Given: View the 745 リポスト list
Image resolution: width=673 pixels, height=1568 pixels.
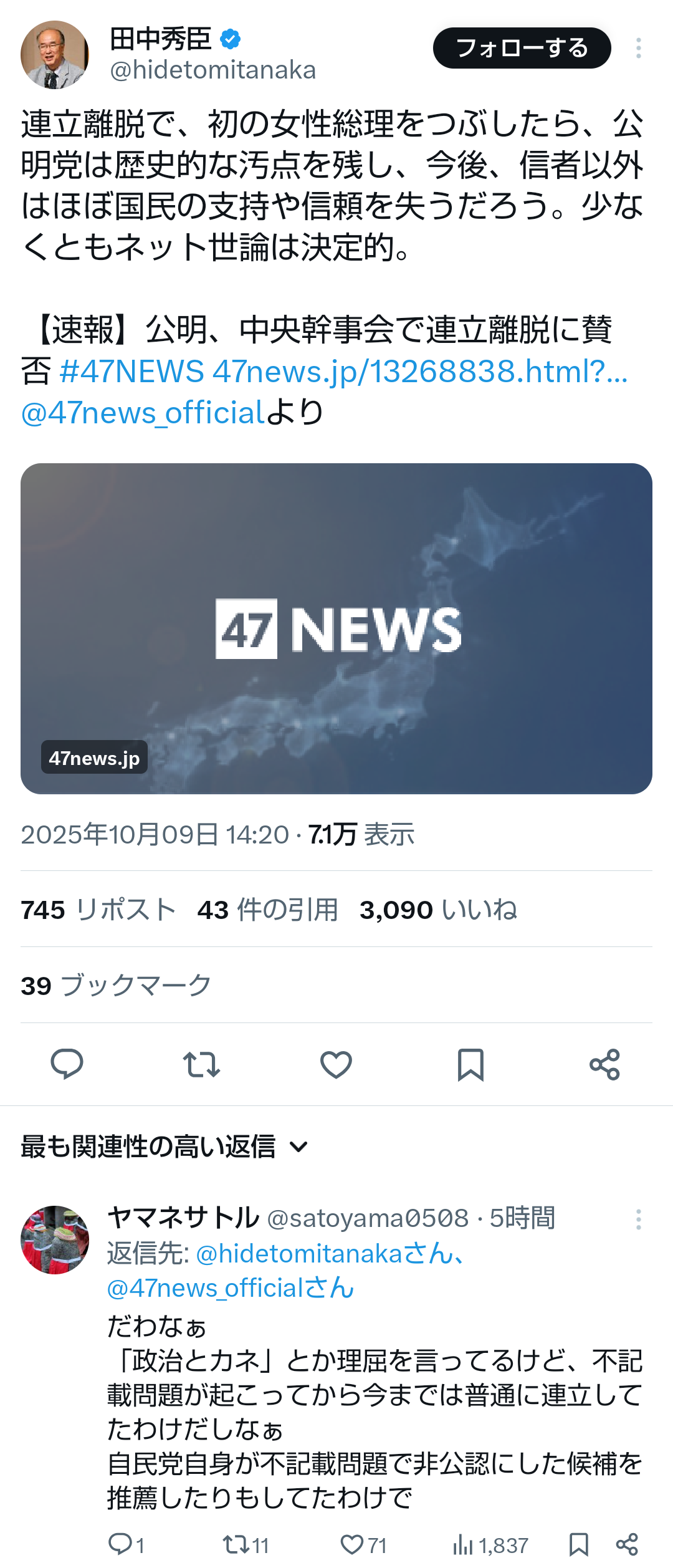Looking at the screenshot, I should (x=98, y=910).
